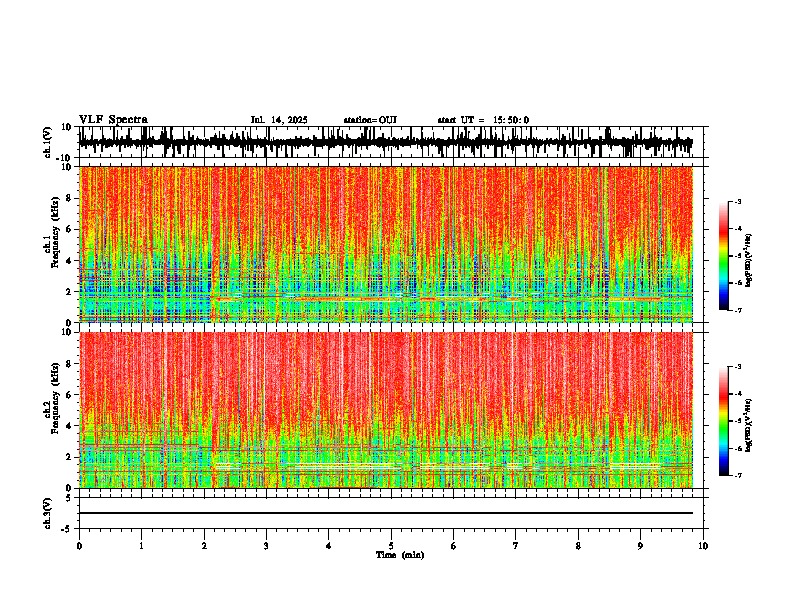The height and width of the screenshot is (612, 792).
Task: Click the "-7" label on ch.2 colorbar
Action: 737,475
